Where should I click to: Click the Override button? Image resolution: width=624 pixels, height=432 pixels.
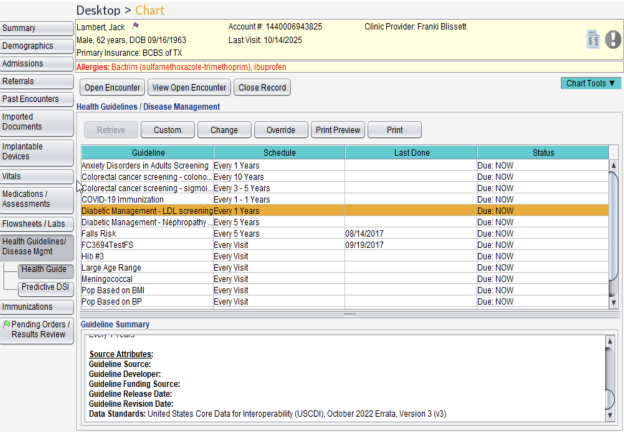[x=280, y=130]
